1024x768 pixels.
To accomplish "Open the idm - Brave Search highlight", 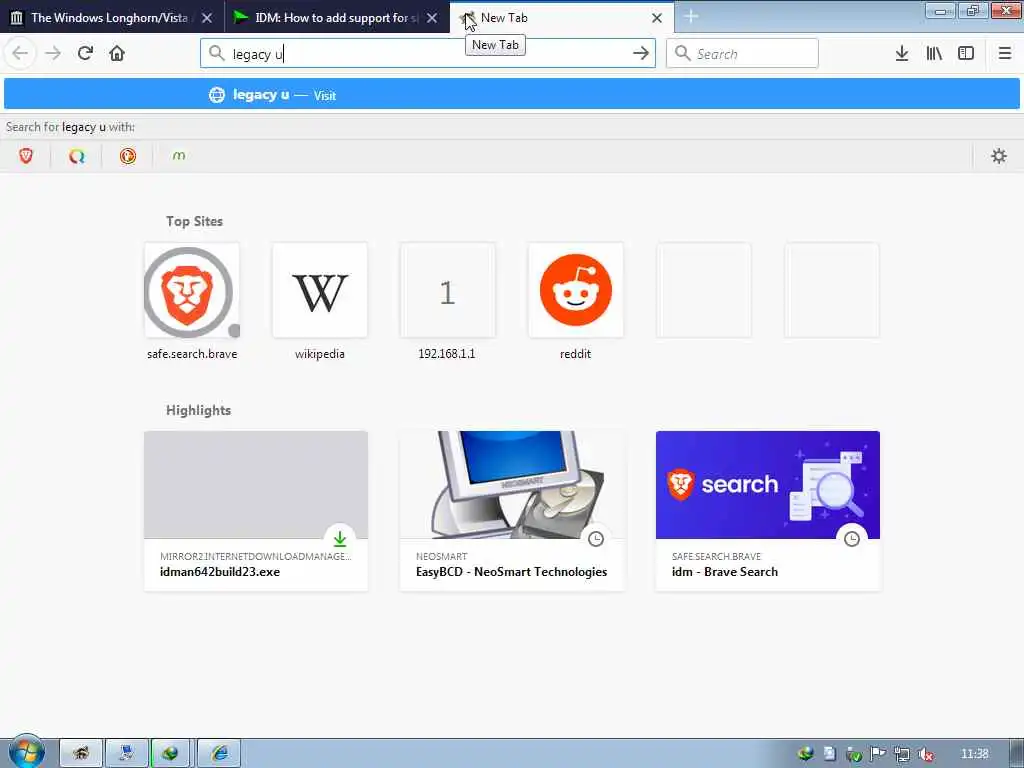I will pyautogui.click(x=768, y=511).
